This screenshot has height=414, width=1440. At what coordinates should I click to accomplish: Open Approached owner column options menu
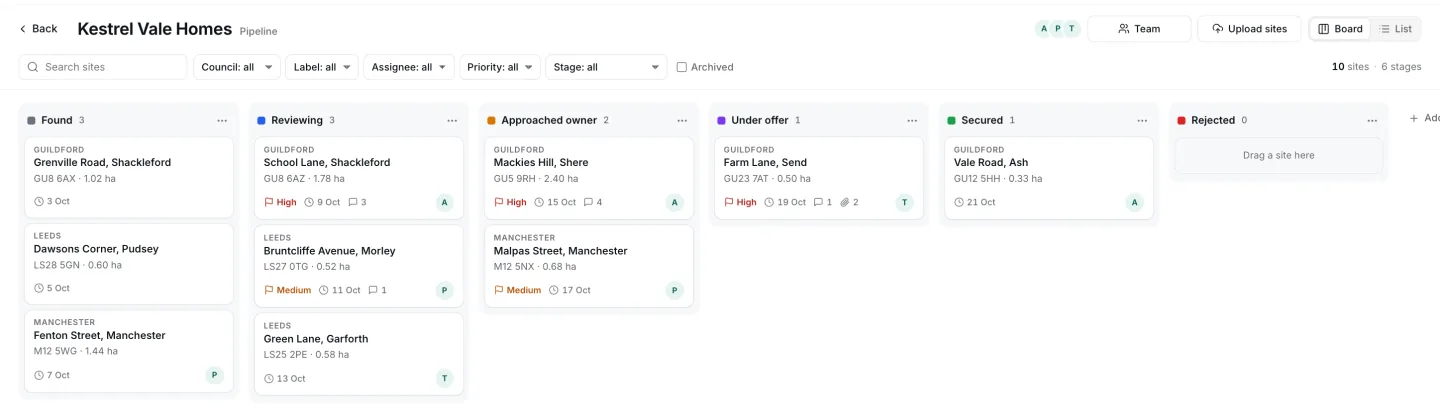682,120
